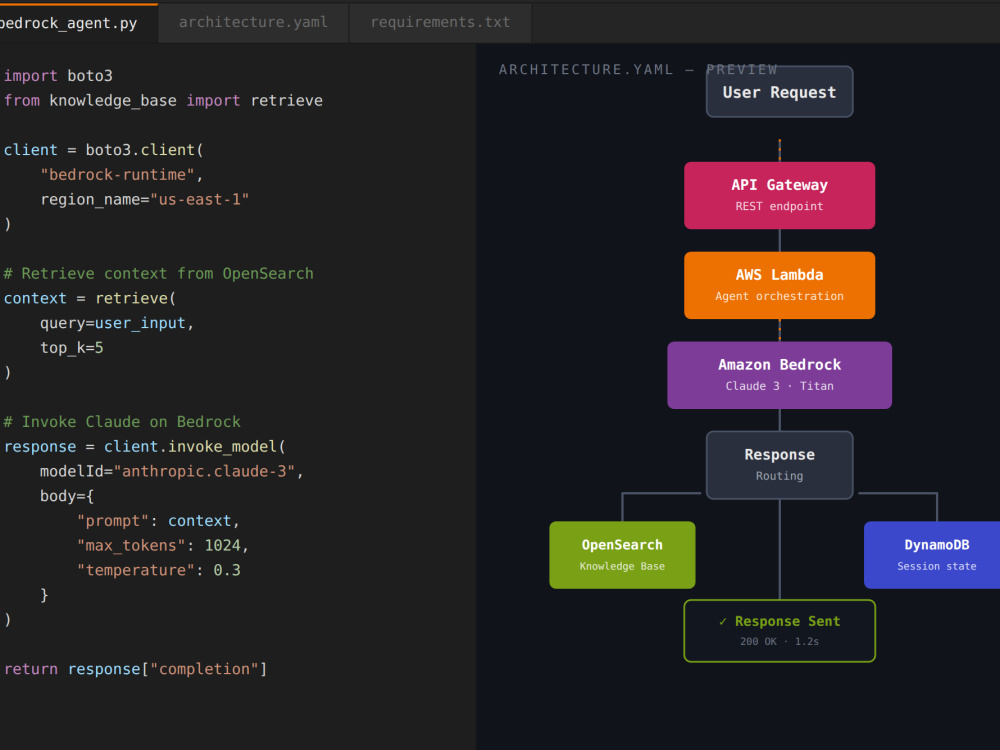Click the 'client = boto3.client(' line

coord(103,150)
